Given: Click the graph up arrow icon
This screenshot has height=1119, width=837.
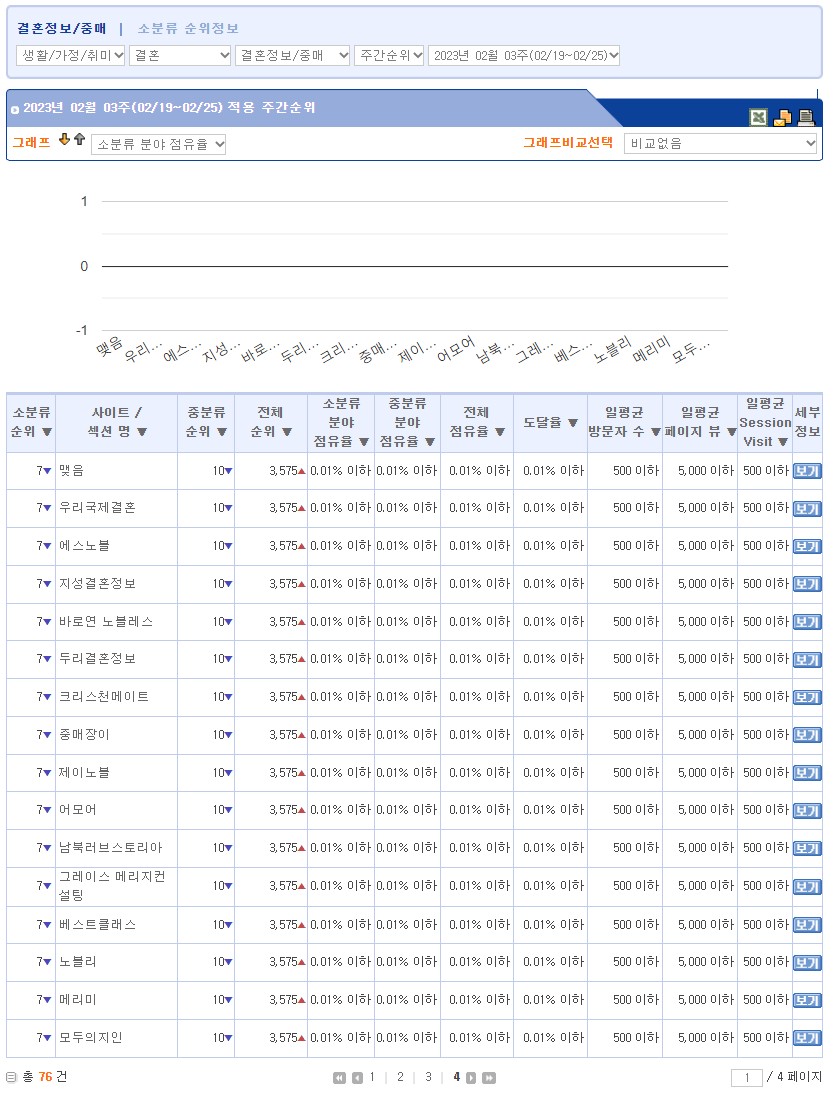Looking at the screenshot, I should click(x=79, y=140).
